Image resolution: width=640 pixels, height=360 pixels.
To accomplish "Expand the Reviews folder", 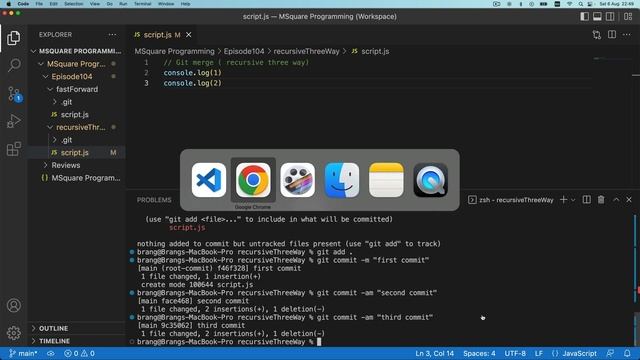I will click(x=76, y=165).
